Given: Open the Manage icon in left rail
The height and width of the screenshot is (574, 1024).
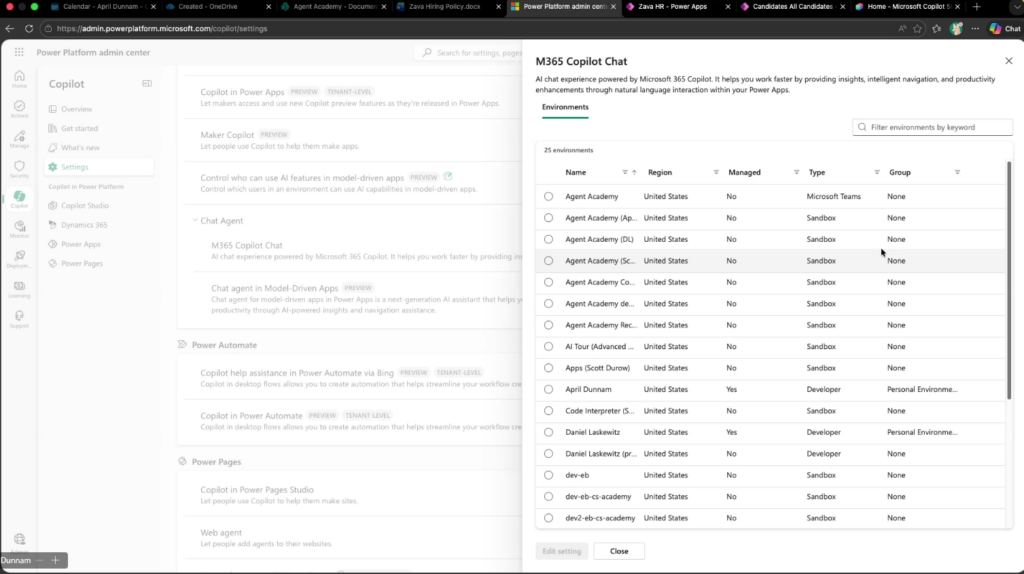Looking at the screenshot, I should (19, 139).
